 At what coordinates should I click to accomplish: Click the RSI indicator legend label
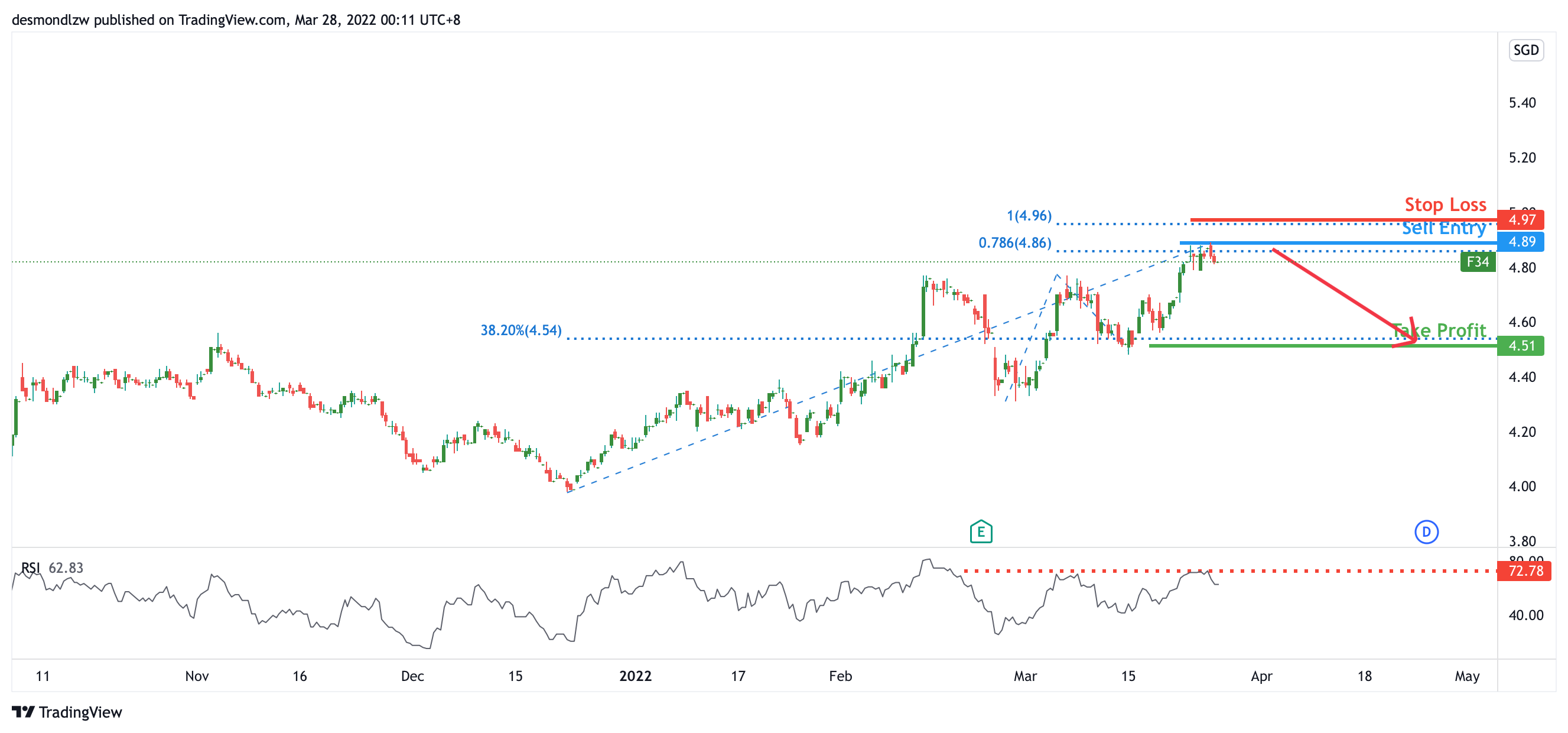click(31, 567)
